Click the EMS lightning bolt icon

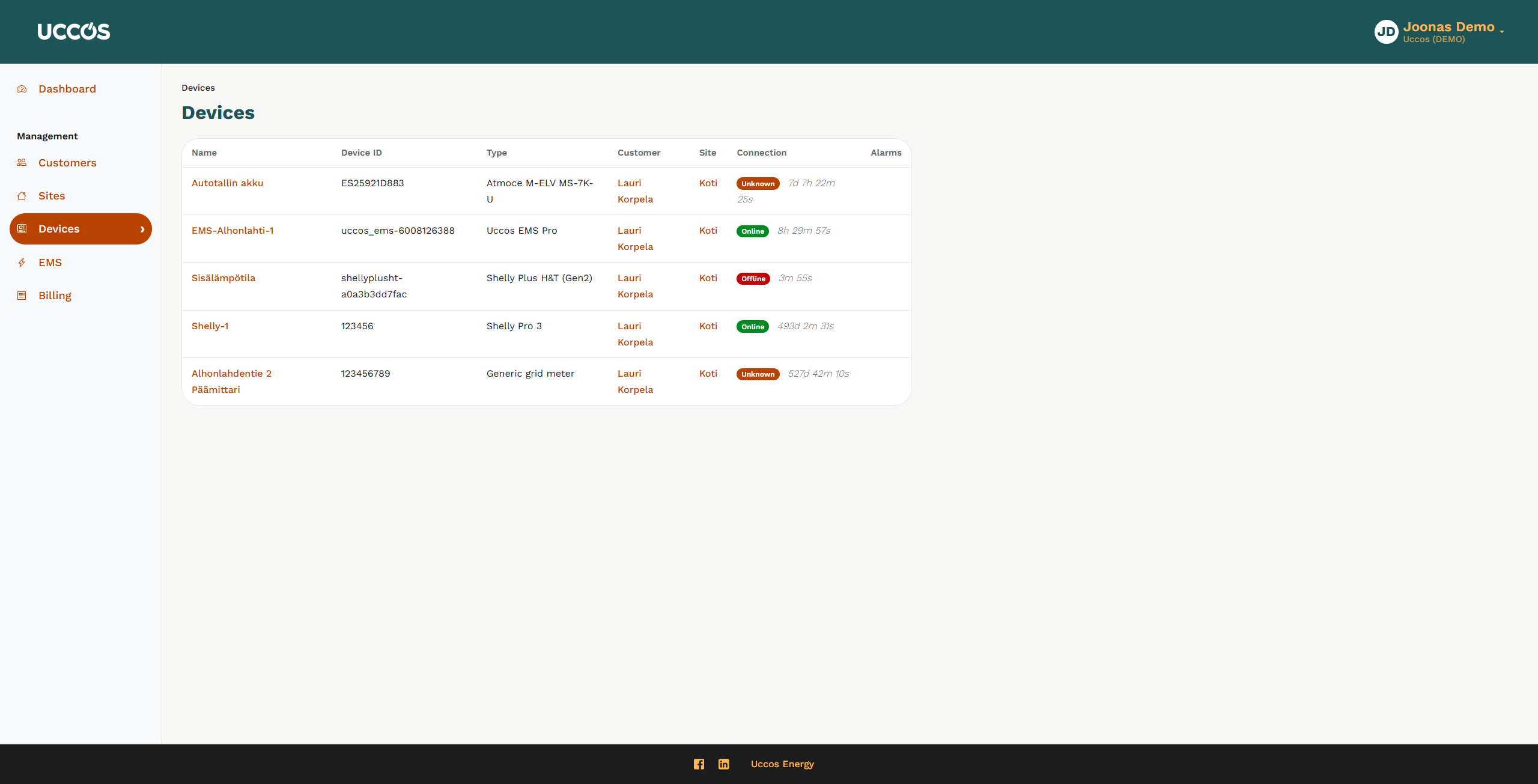22,263
